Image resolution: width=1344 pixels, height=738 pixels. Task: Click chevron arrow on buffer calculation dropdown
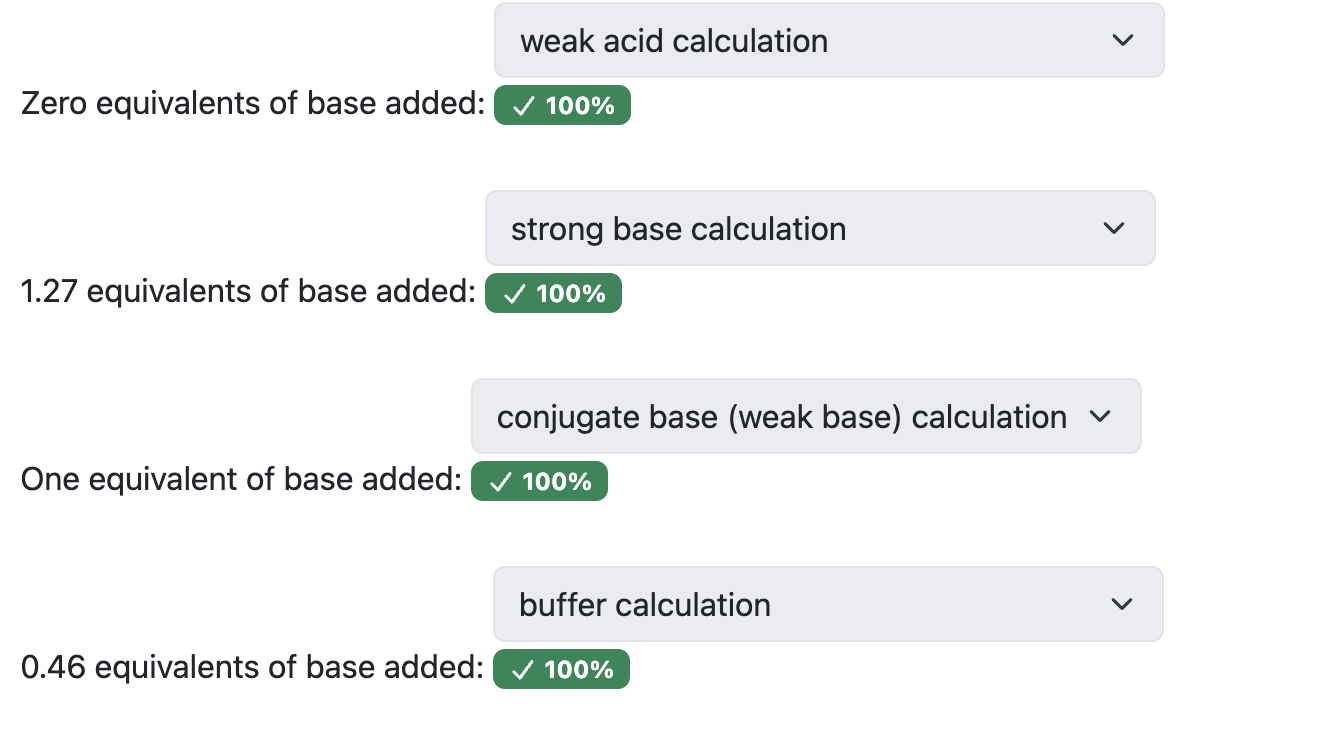pos(1122,605)
